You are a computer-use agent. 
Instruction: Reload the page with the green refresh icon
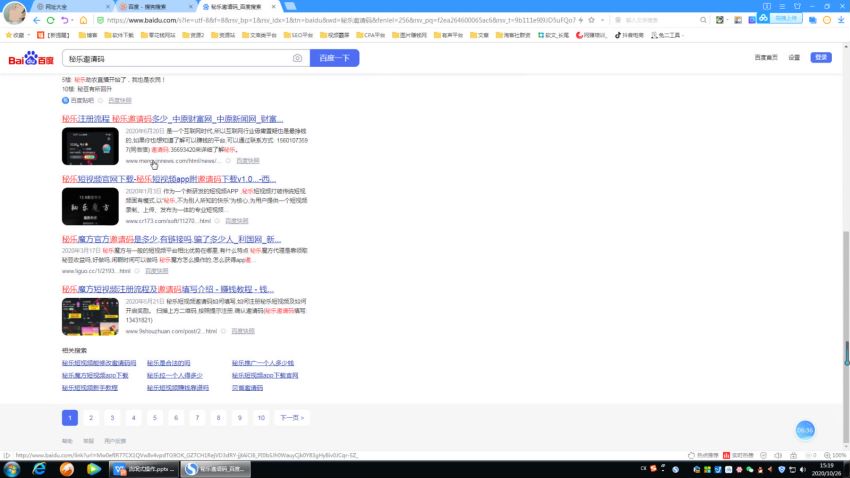coord(50,20)
